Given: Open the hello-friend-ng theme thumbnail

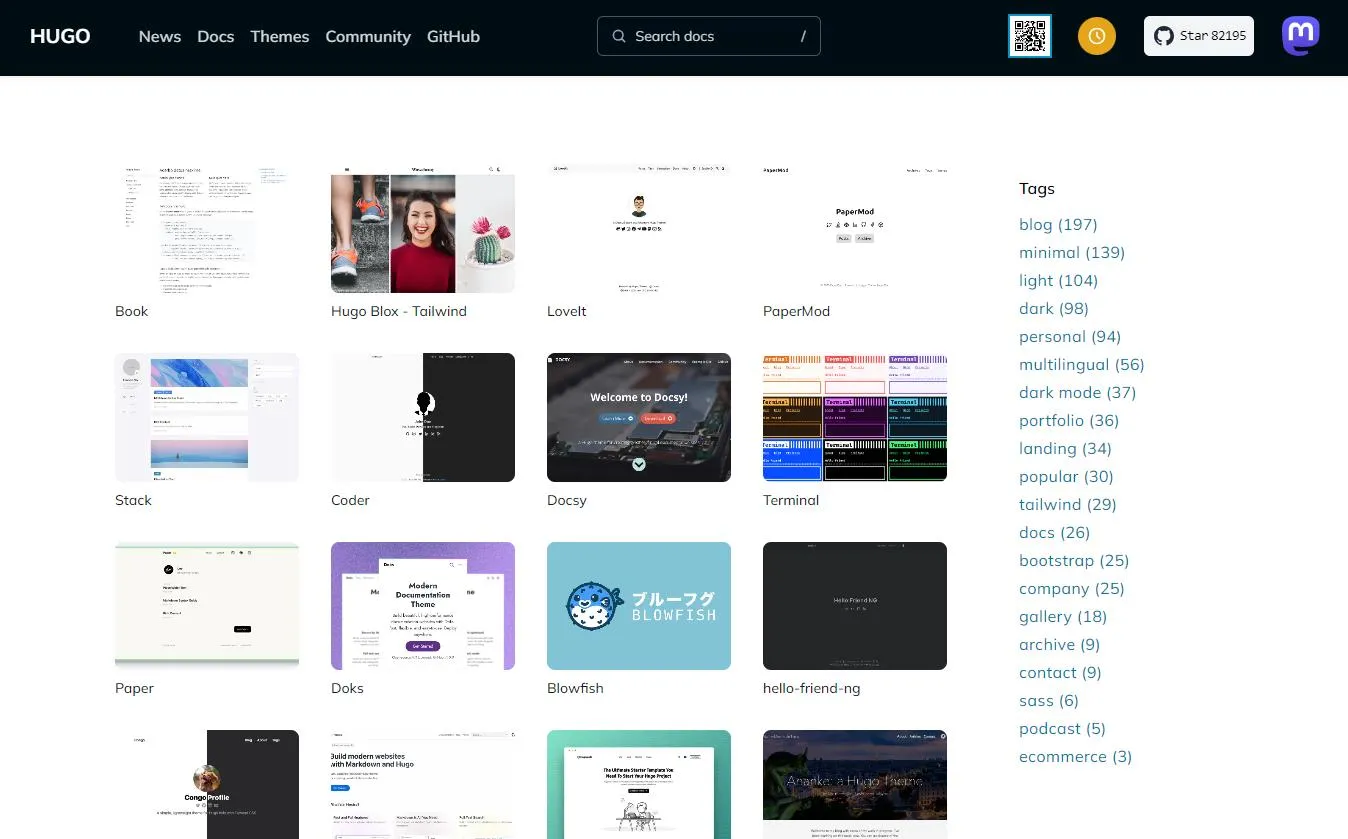Looking at the screenshot, I should pos(855,606).
